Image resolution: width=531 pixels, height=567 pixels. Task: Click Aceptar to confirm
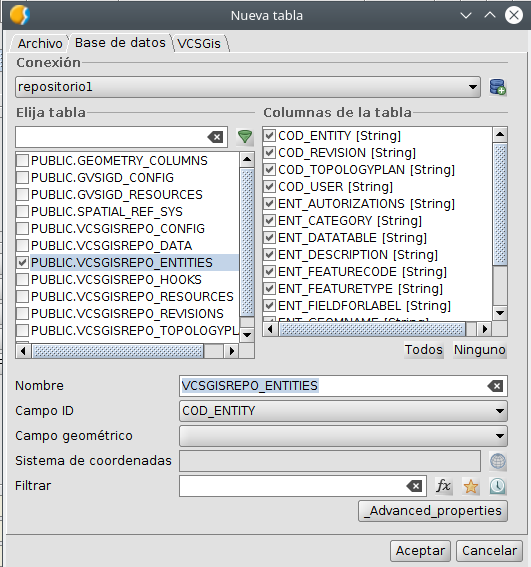[x=420, y=551]
